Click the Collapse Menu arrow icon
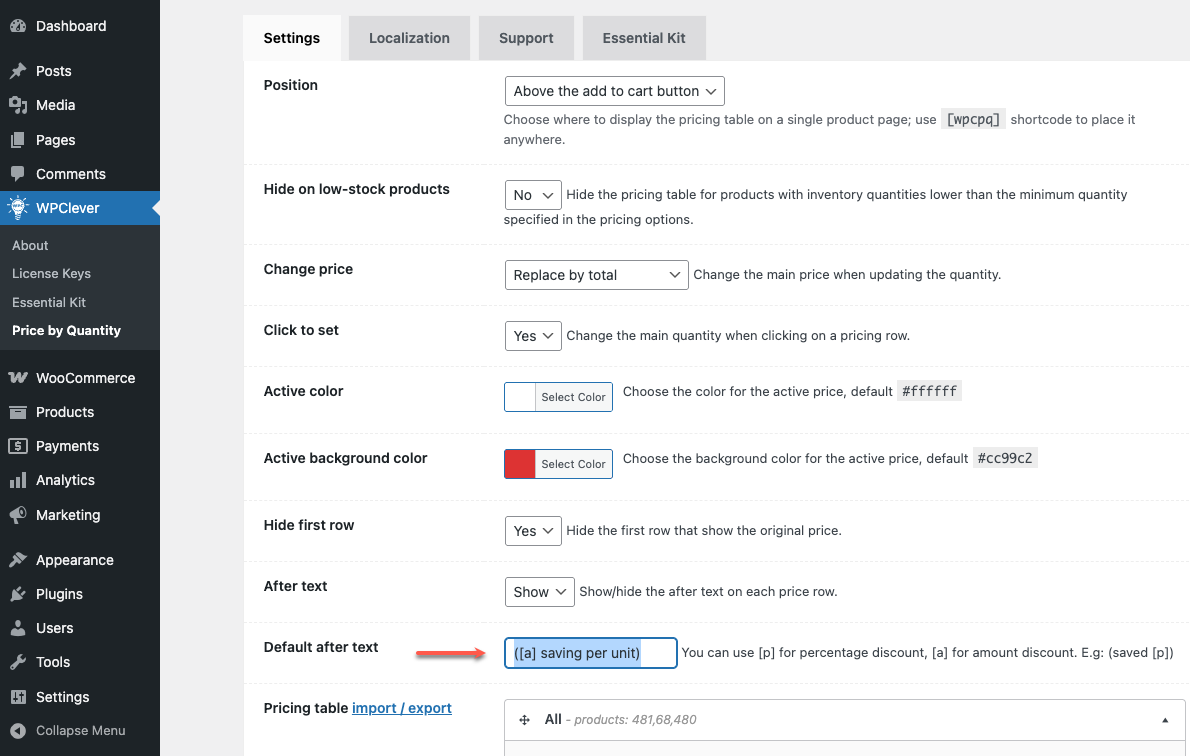The width and height of the screenshot is (1190, 756). (x=18, y=730)
